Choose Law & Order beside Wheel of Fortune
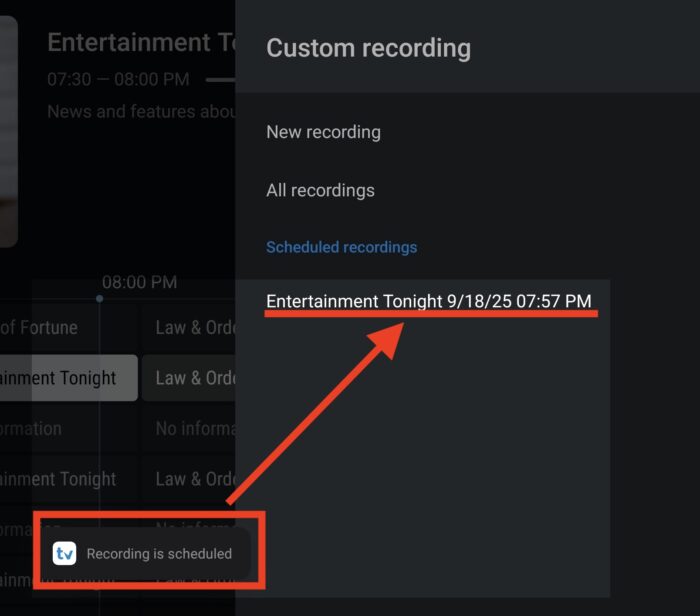This screenshot has width=700, height=616. click(x=194, y=328)
